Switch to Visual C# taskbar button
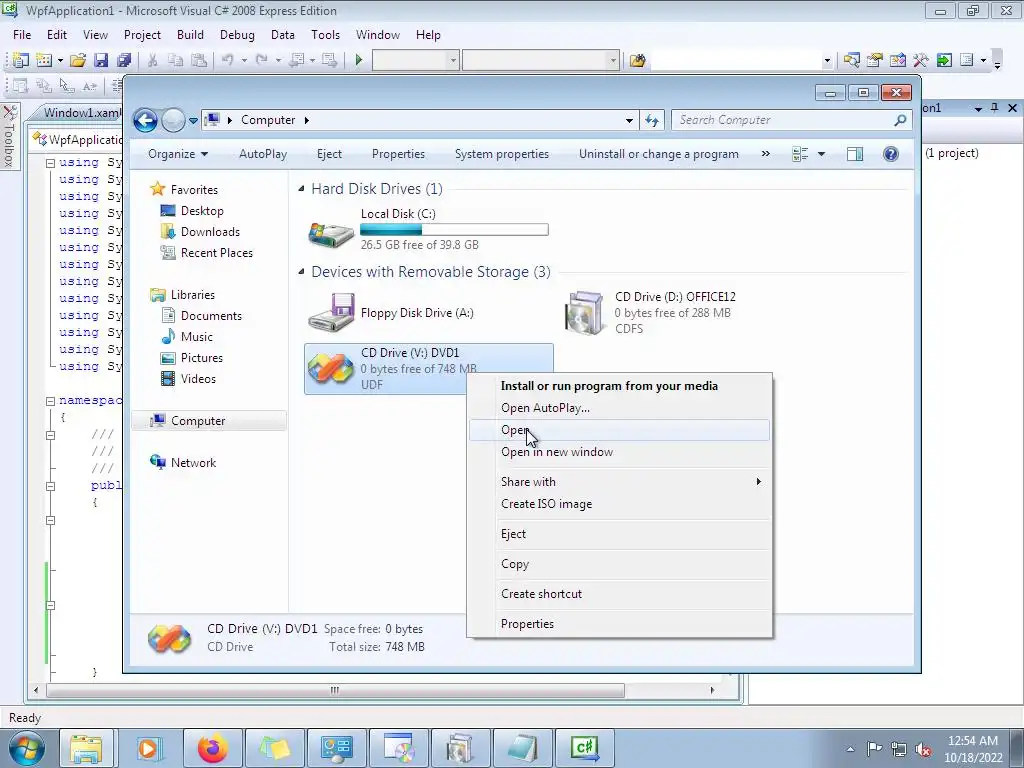 pos(584,748)
